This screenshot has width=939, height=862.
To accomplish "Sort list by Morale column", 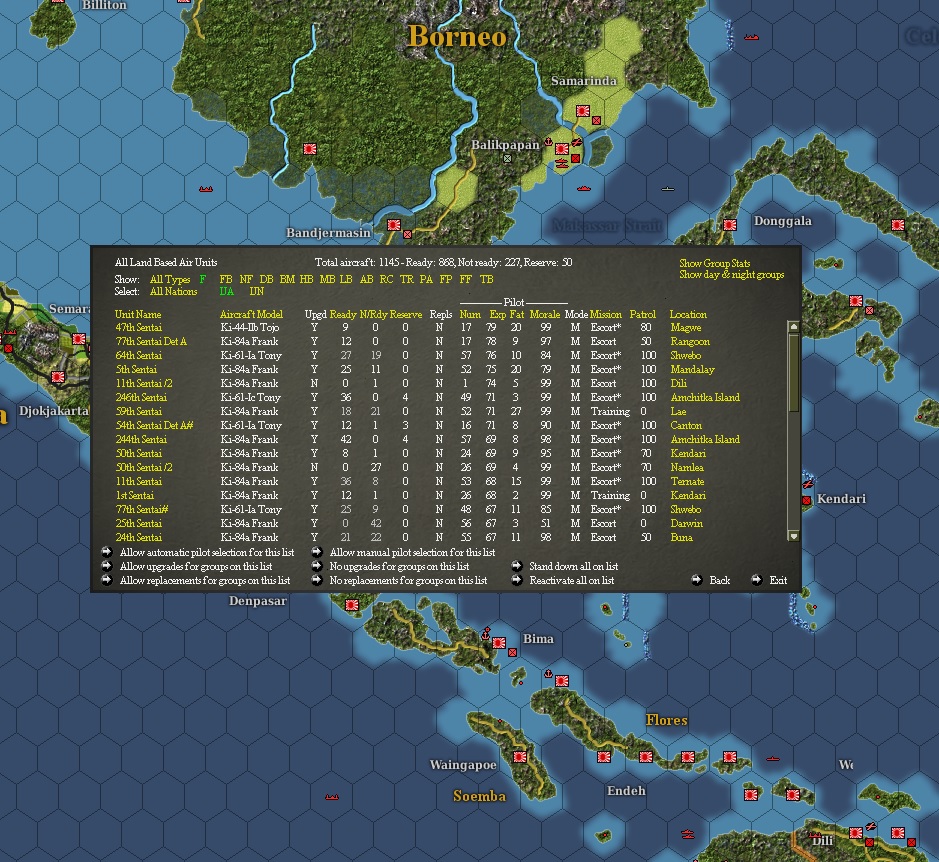I will (545, 314).
